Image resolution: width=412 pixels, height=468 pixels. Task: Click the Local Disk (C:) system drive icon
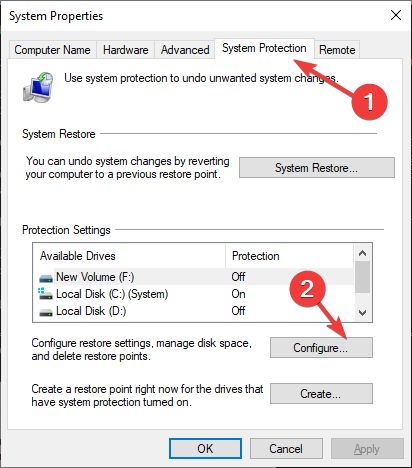click(x=45, y=294)
